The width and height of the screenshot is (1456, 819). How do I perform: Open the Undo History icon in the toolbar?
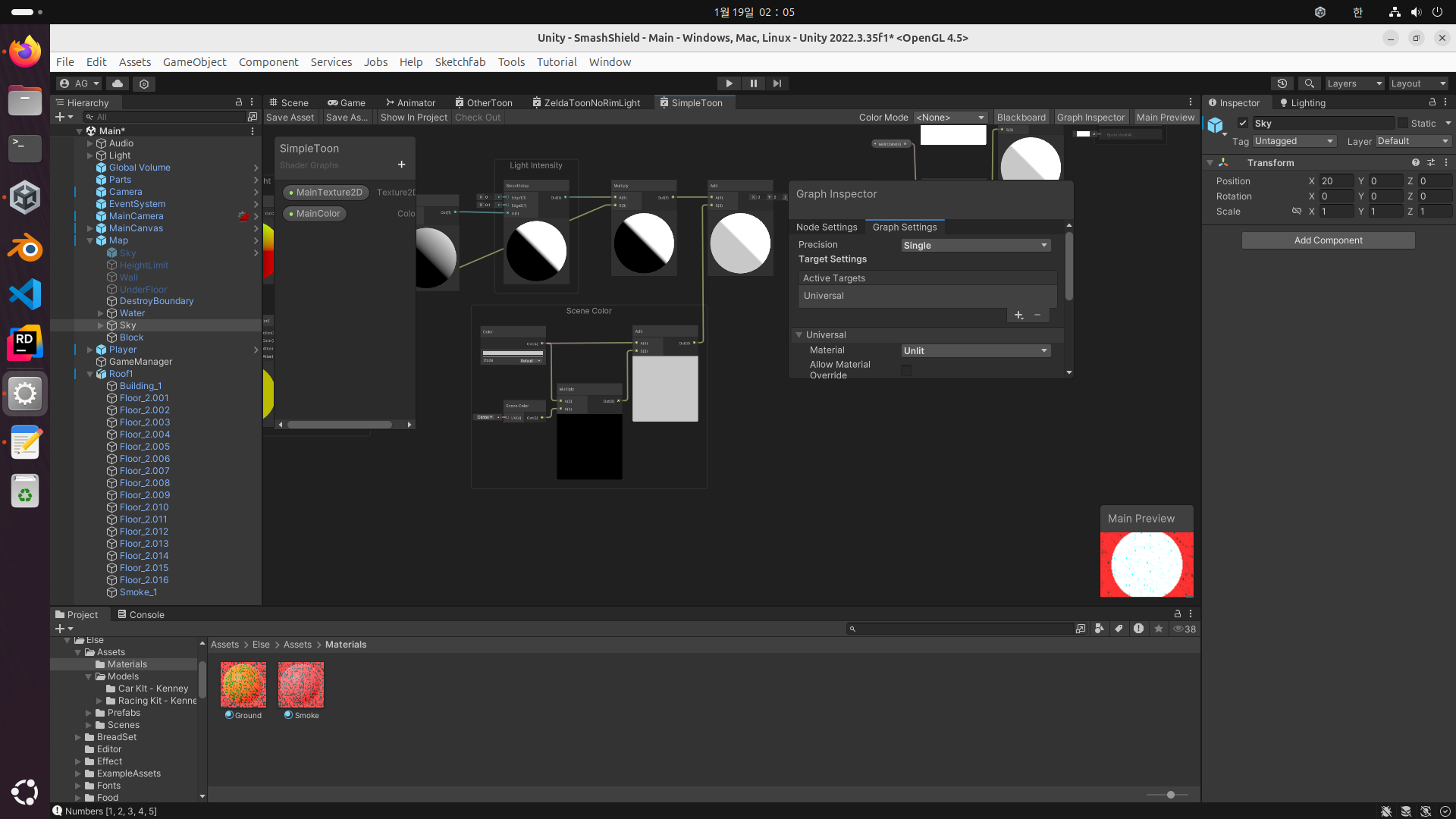[x=1282, y=83]
